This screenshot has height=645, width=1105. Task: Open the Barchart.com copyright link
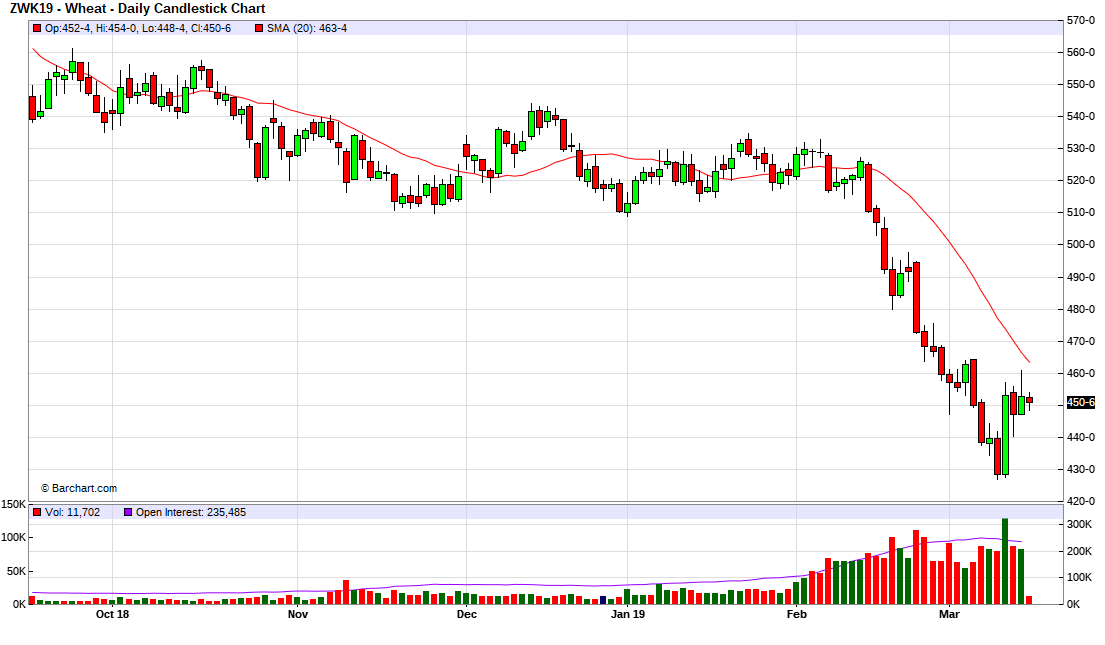coord(78,488)
